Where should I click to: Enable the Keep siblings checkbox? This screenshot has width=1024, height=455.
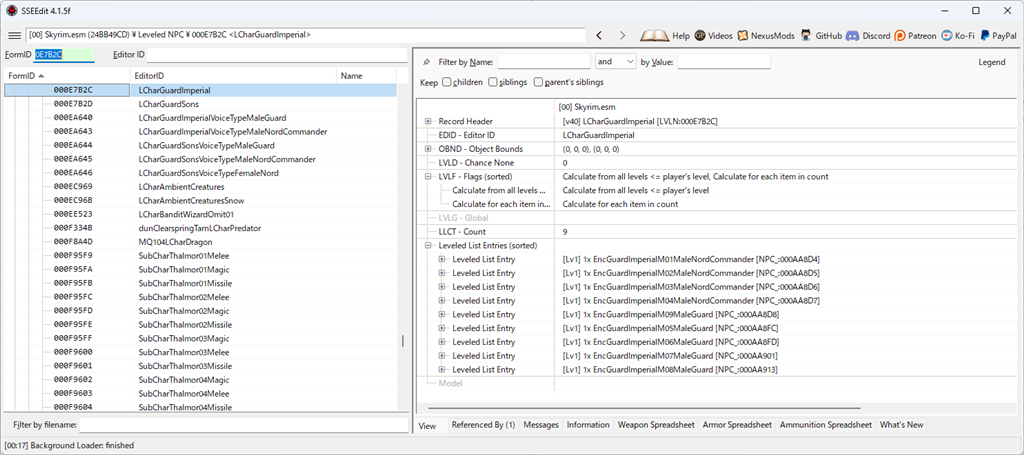point(493,82)
